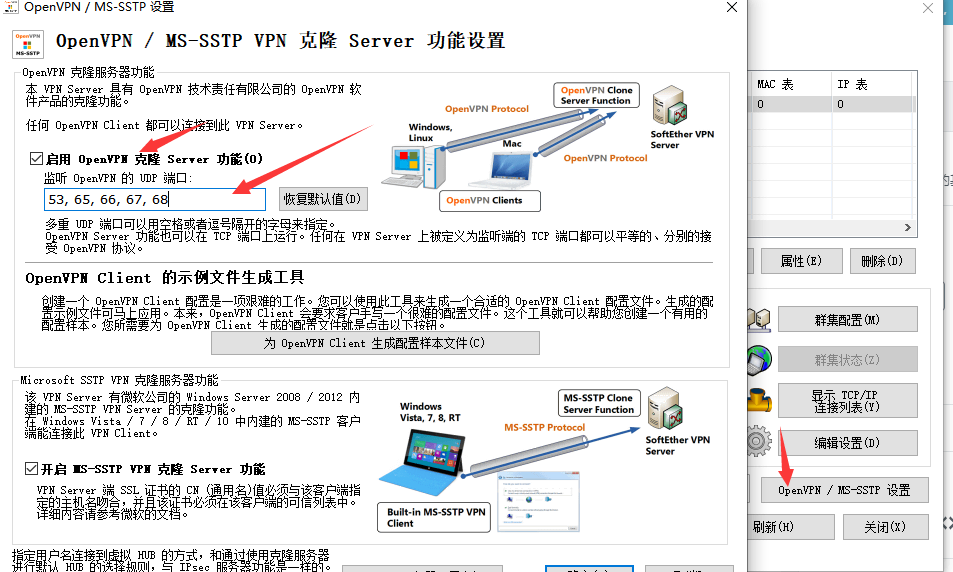Close the background manager window

[927, 8]
